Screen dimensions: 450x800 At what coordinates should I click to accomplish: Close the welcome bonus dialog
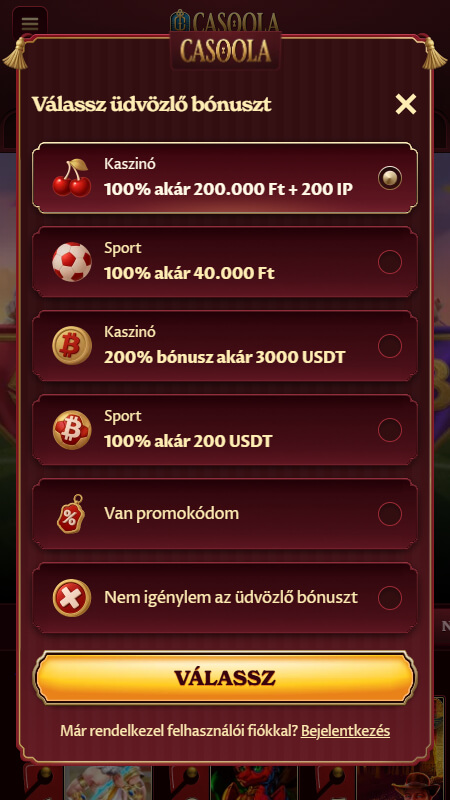click(x=406, y=104)
